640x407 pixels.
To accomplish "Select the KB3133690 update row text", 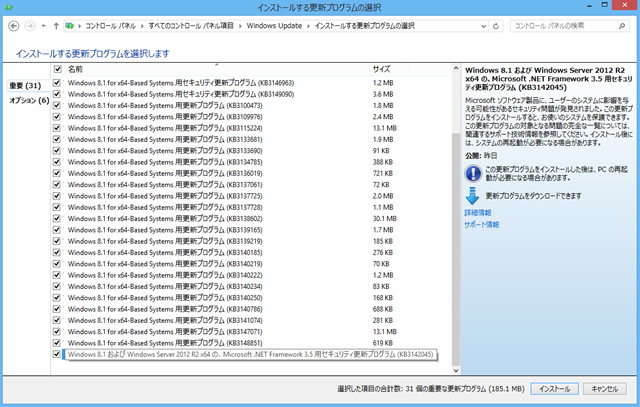I will pos(165,151).
